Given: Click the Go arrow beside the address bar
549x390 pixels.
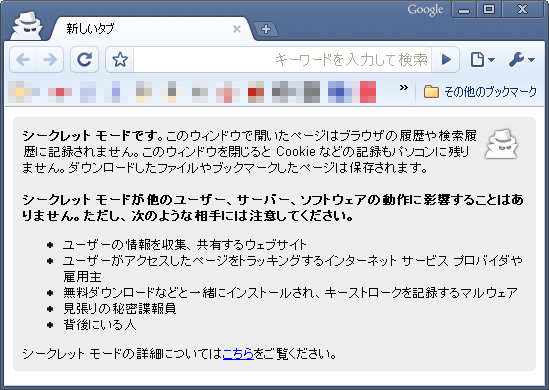Looking at the screenshot, I should (x=446, y=60).
